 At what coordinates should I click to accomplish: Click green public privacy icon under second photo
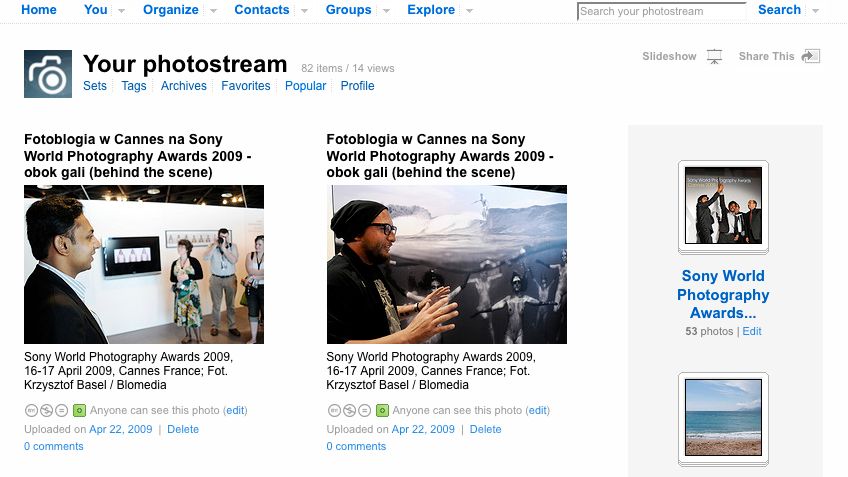(381, 410)
